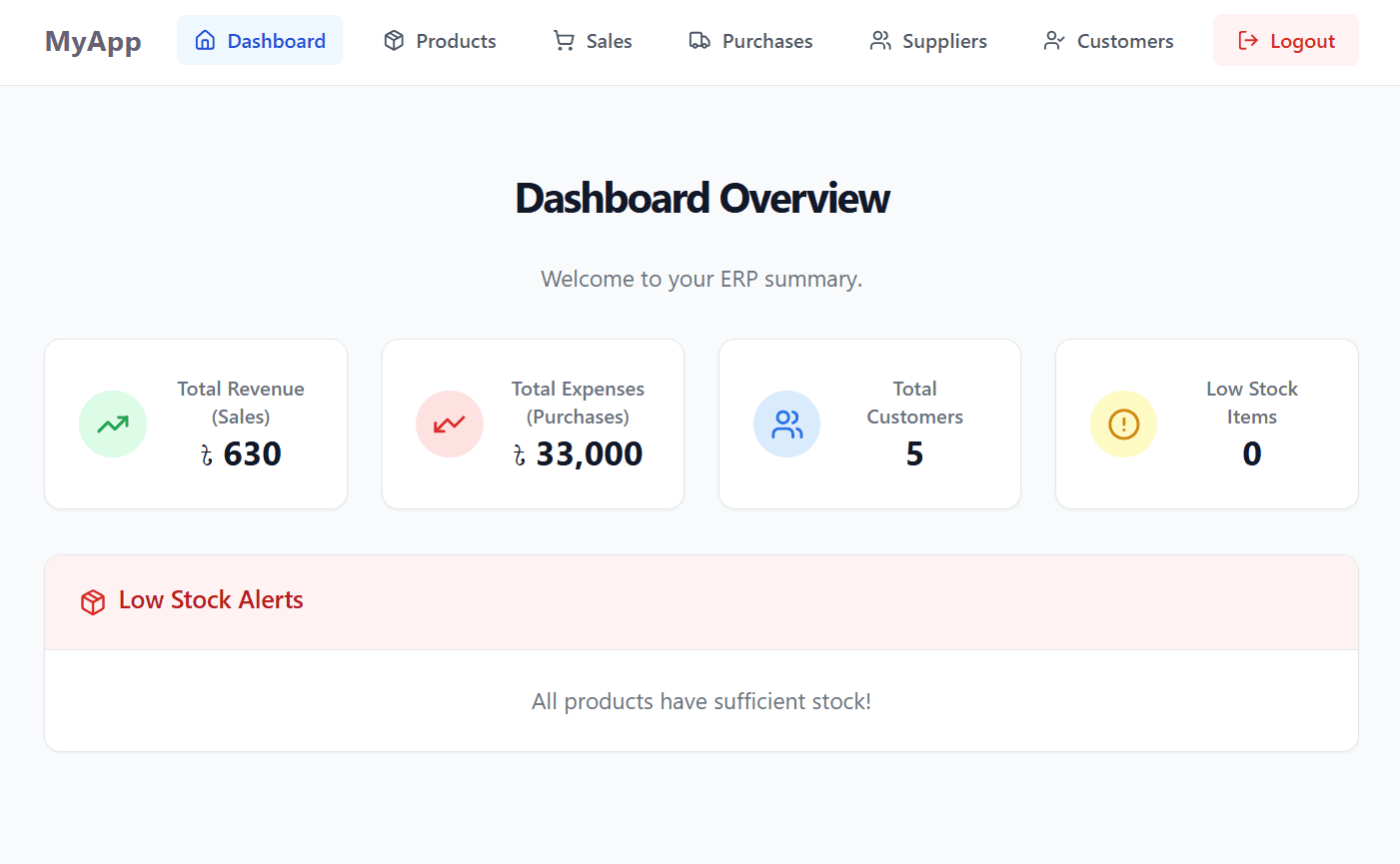Select the Total Expenses (Purchases) label
1400x864 pixels.
(578, 403)
